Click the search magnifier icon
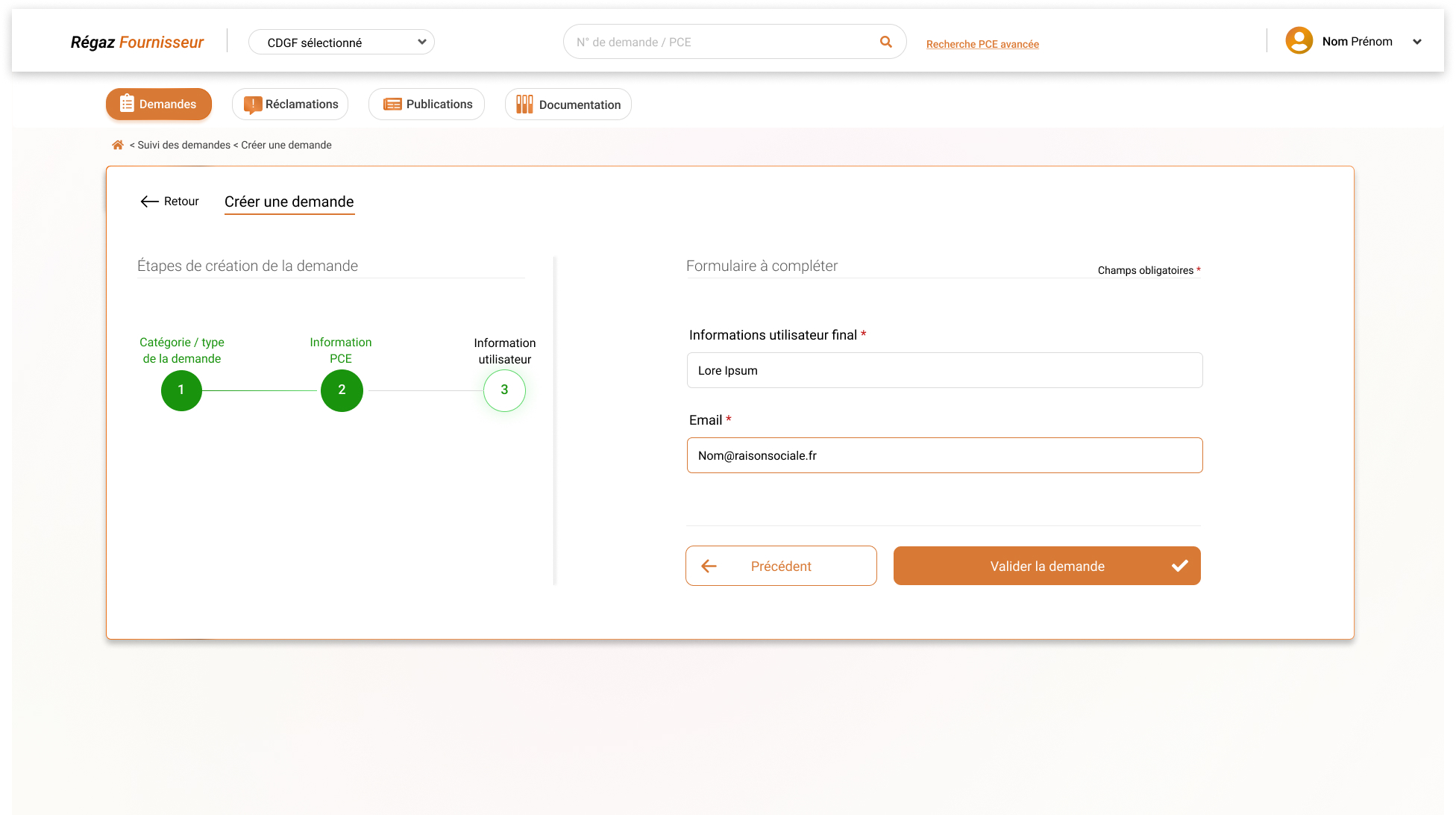The image size is (1456, 815). 885,42
